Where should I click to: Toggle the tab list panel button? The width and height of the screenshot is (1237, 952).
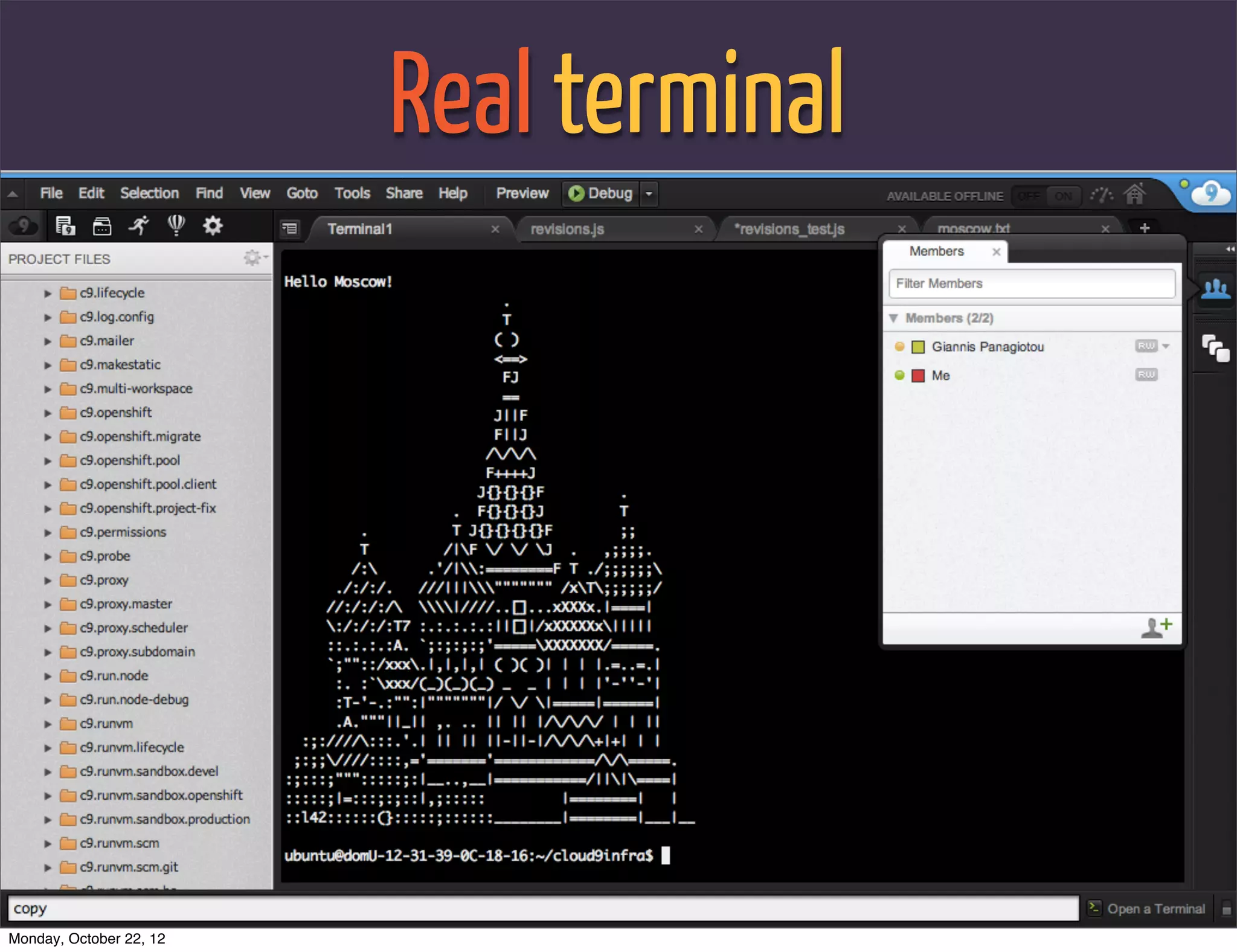(x=290, y=228)
